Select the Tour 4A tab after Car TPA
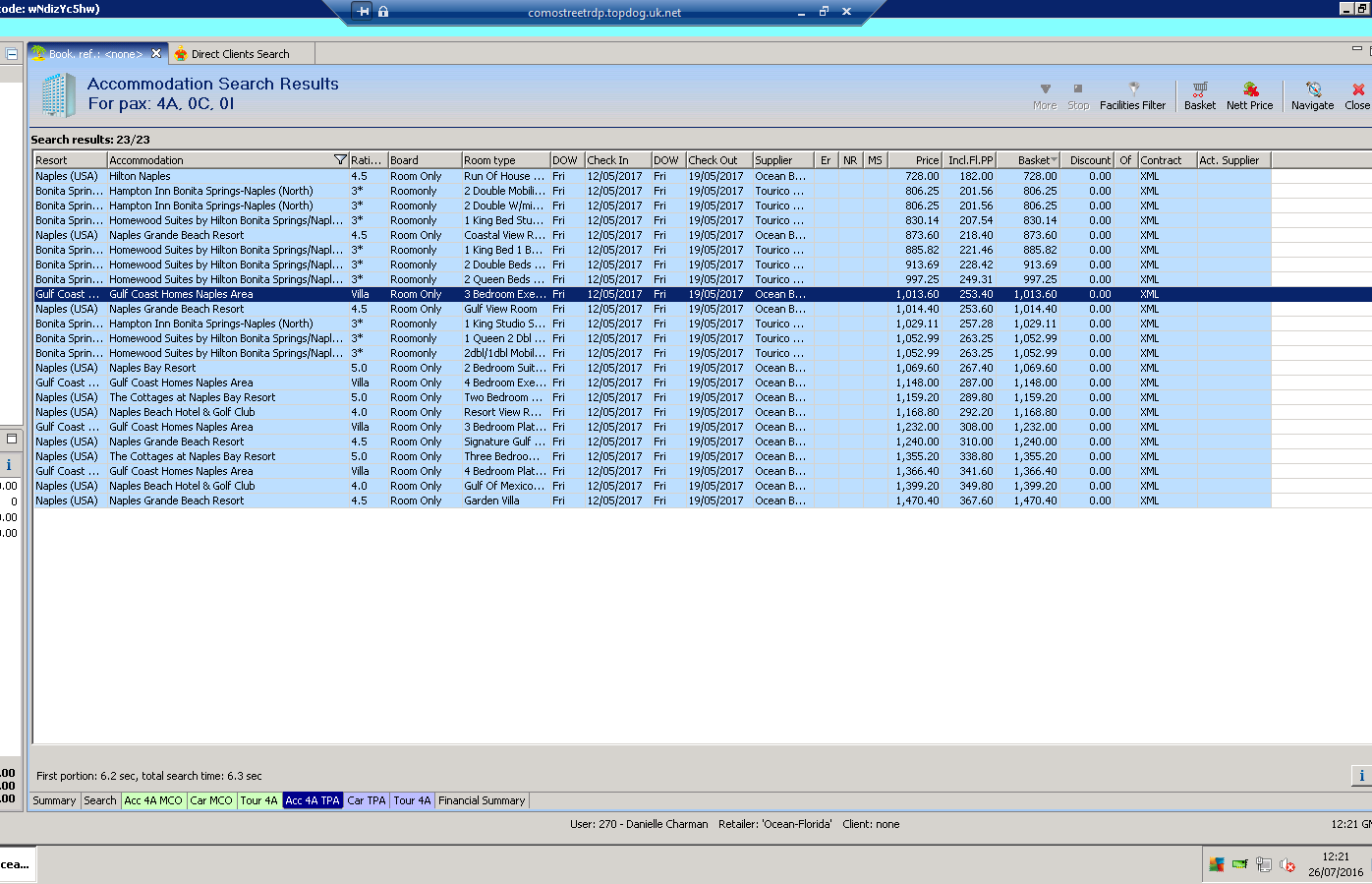This screenshot has height=884, width=1372. (413, 800)
